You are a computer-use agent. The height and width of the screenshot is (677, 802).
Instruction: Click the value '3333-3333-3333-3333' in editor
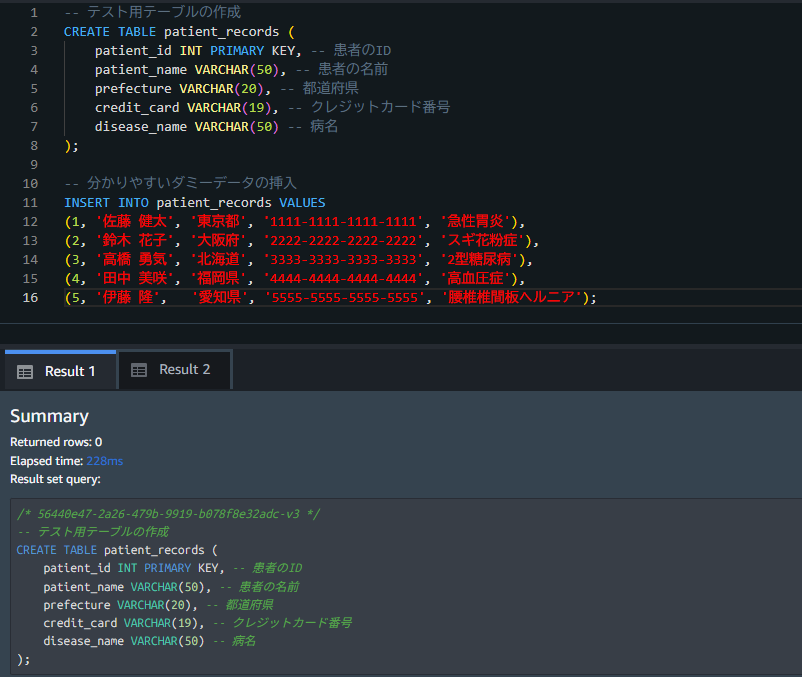(x=343, y=259)
